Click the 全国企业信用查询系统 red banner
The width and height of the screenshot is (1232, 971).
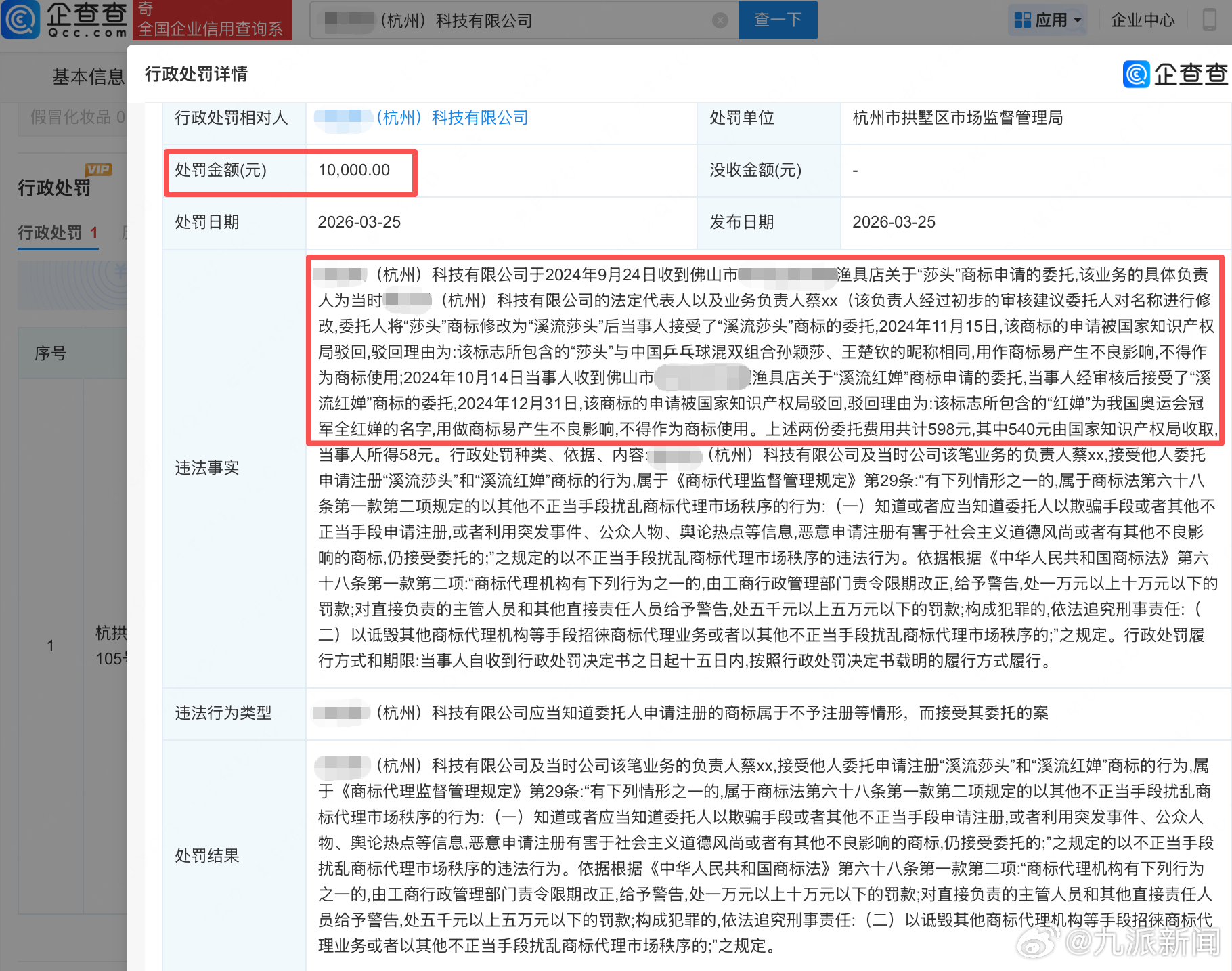point(211,20)
